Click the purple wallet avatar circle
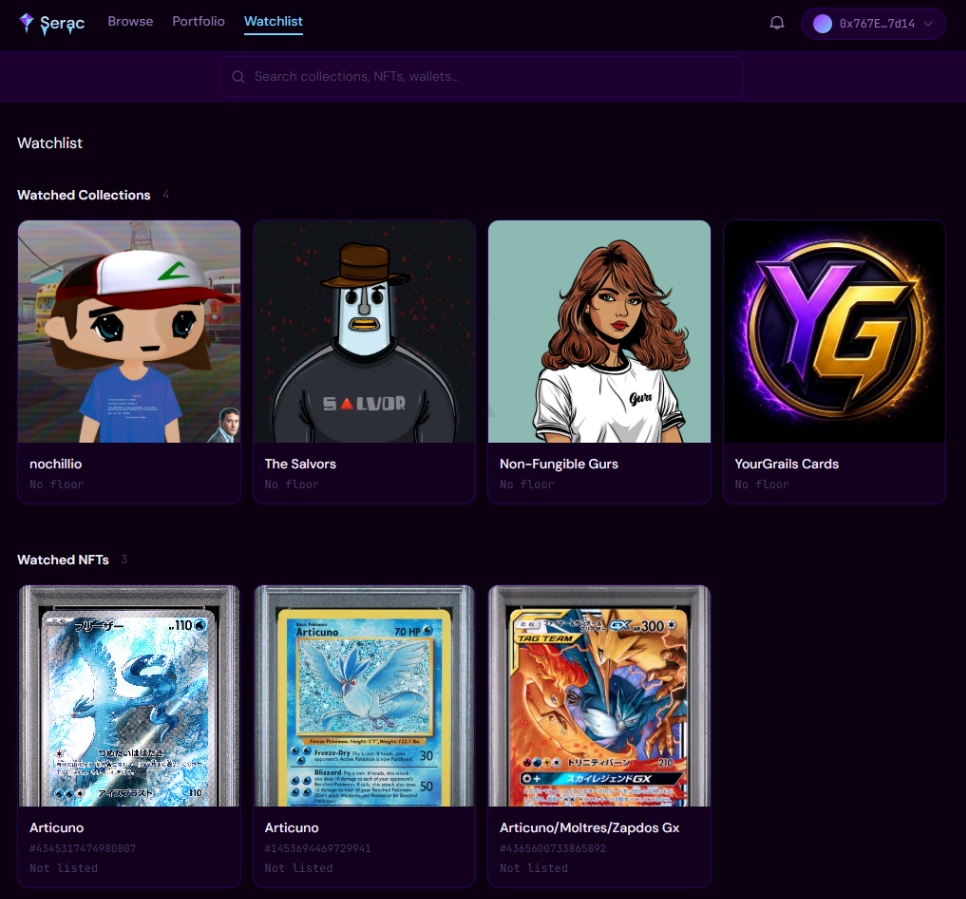The image size is (966, 899). click(x=822, y=24)
